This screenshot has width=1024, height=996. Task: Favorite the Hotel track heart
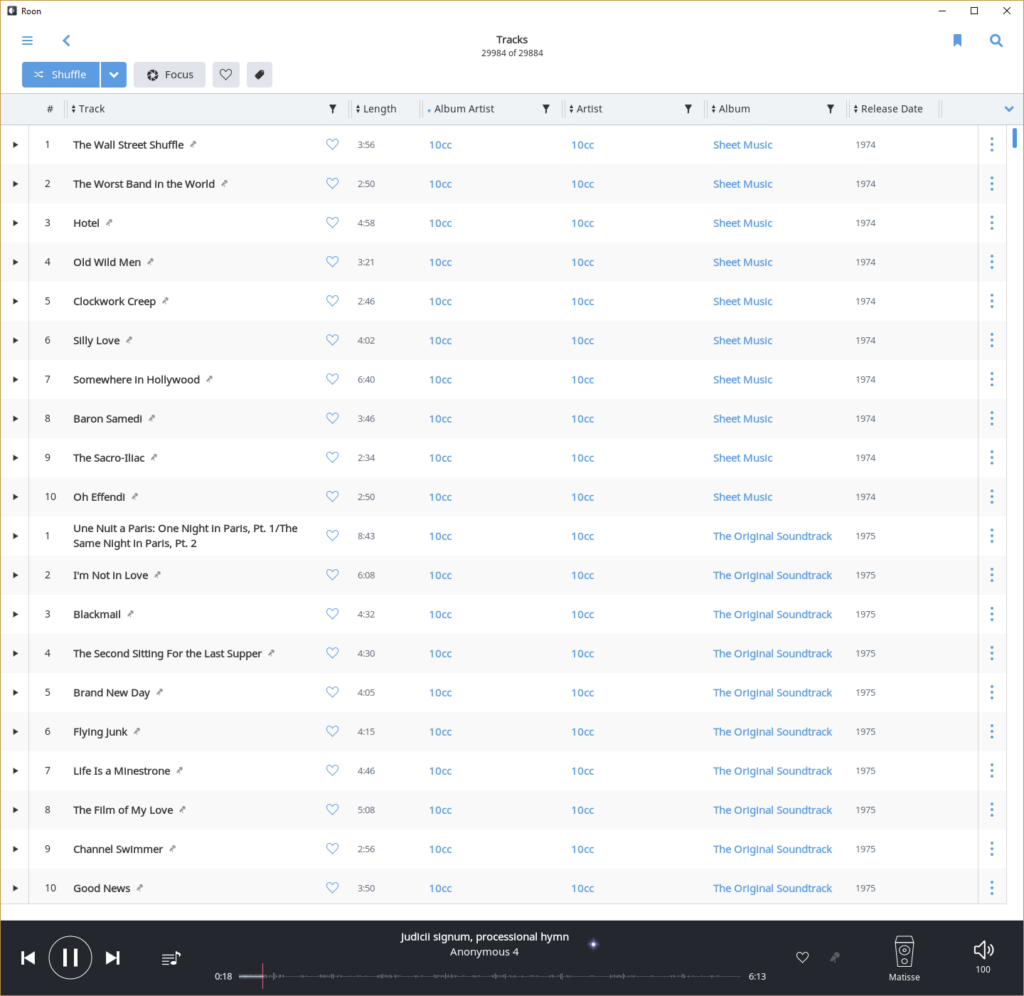[x=332, y=223]
